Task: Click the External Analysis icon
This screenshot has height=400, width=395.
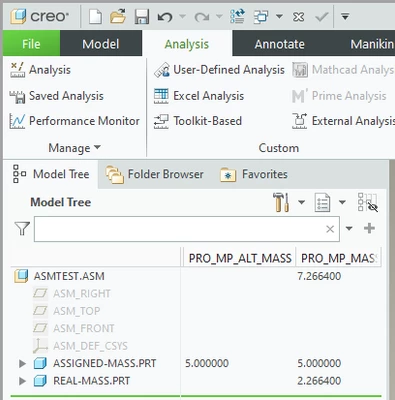Action: (300, 121)
